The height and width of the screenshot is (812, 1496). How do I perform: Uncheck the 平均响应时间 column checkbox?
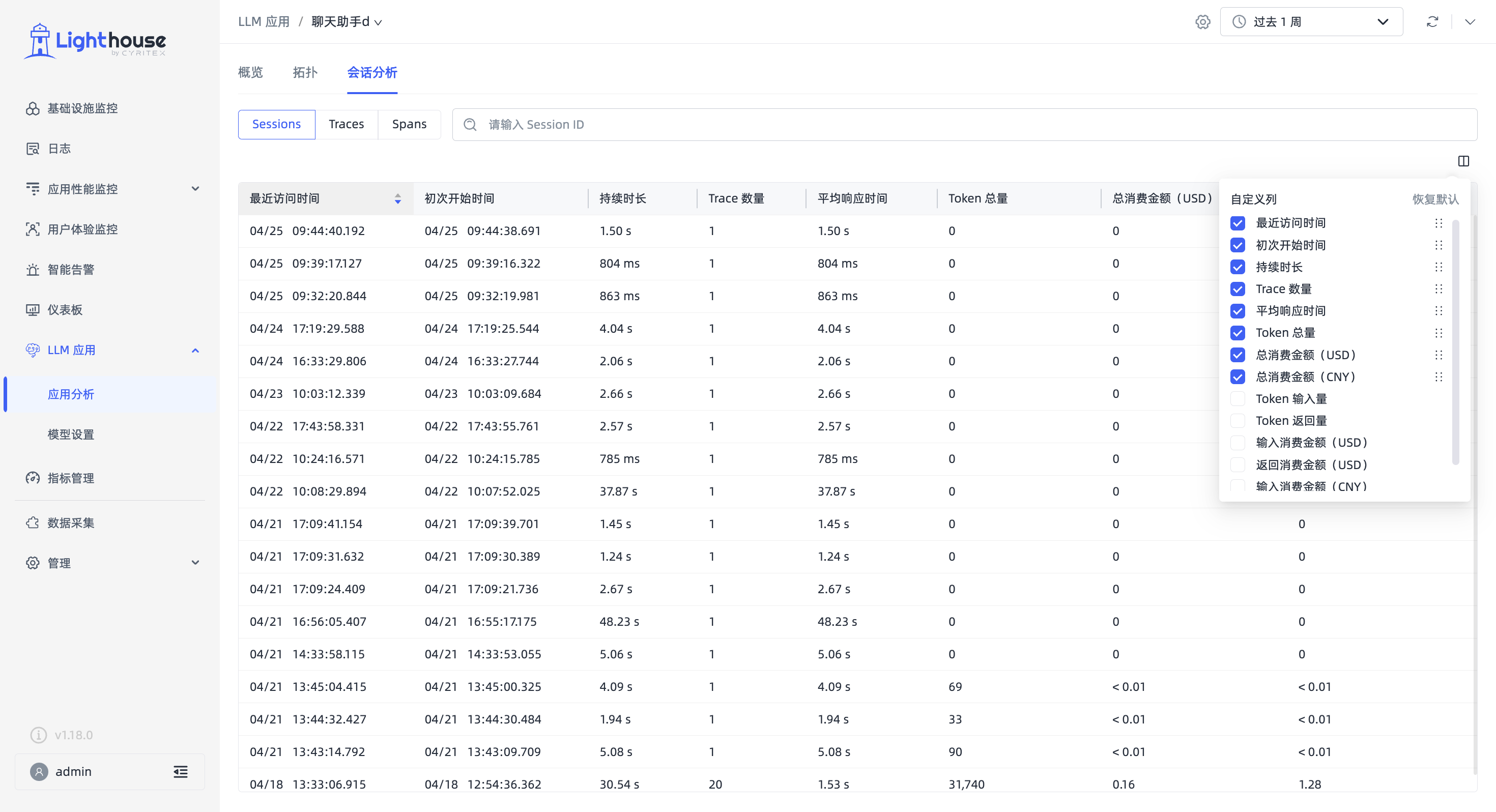pos(1238,311)
